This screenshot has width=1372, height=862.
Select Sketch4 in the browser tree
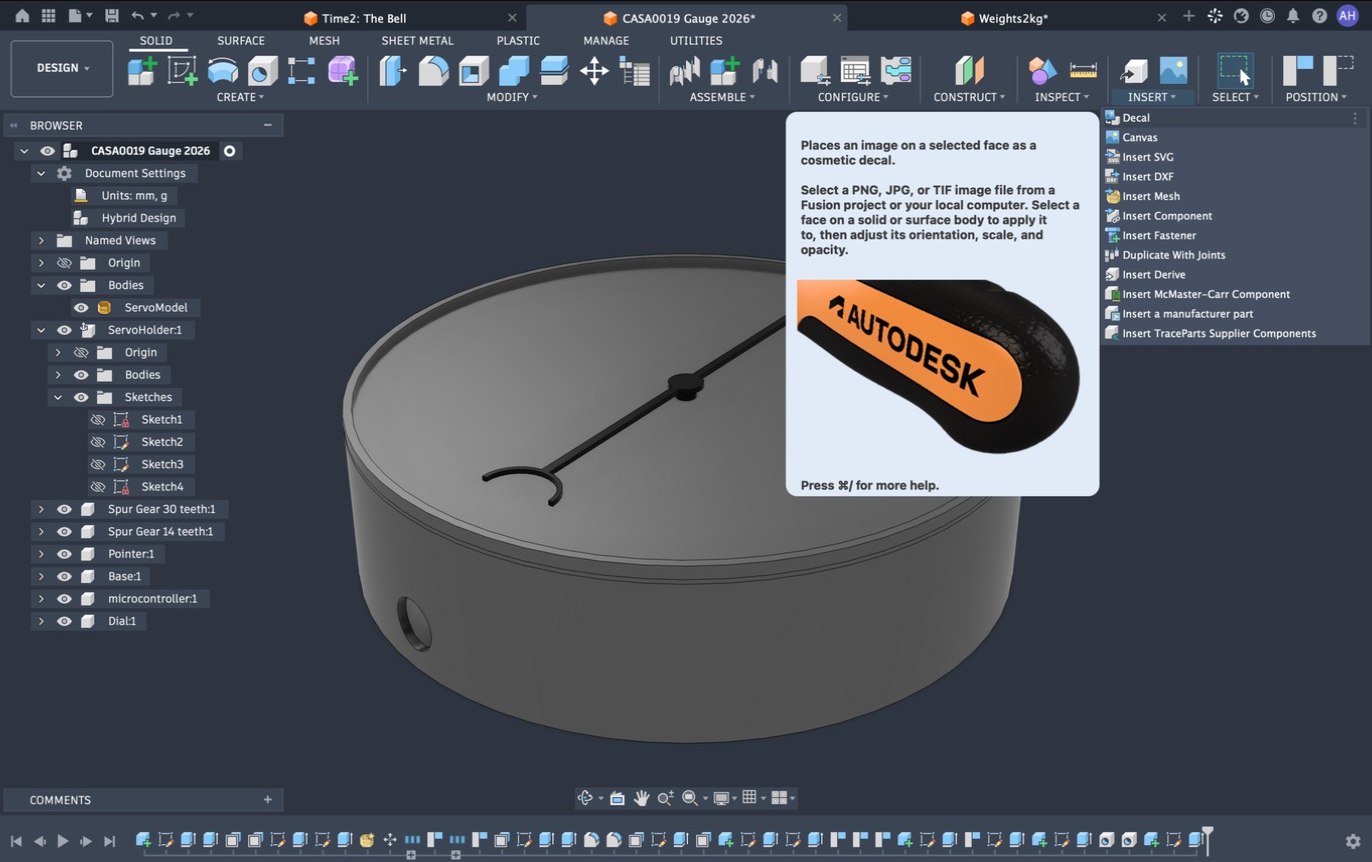tap(162, 487)
